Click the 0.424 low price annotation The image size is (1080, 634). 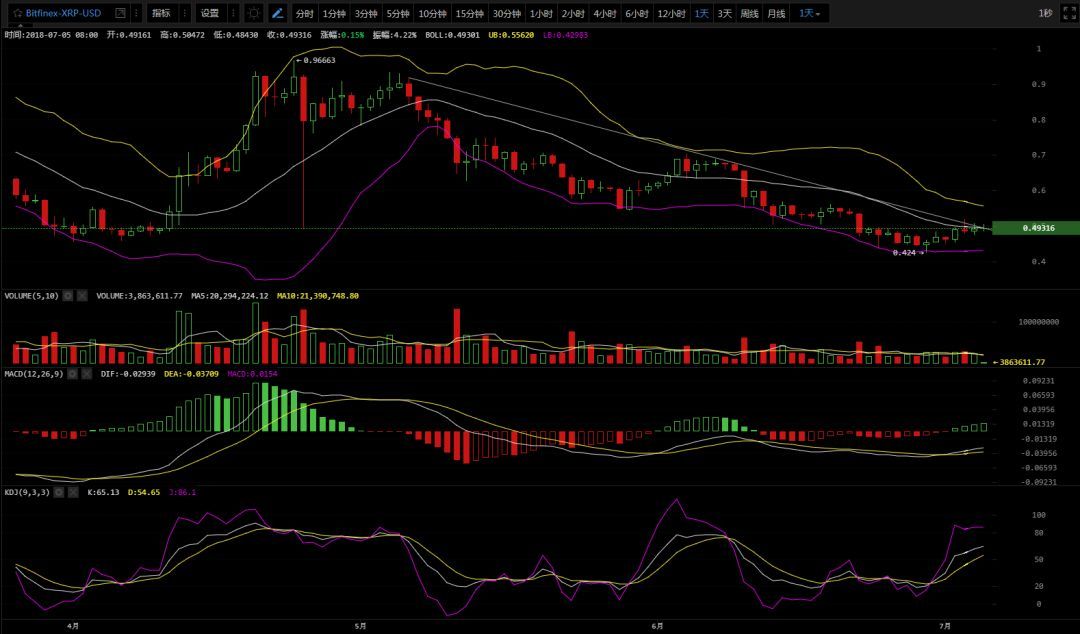pos(908,253)
